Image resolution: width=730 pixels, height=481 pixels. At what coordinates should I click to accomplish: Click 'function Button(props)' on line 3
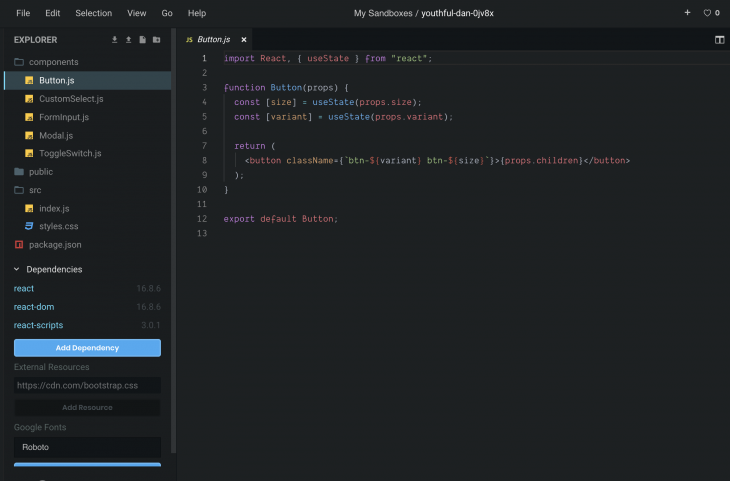(281, 88)
